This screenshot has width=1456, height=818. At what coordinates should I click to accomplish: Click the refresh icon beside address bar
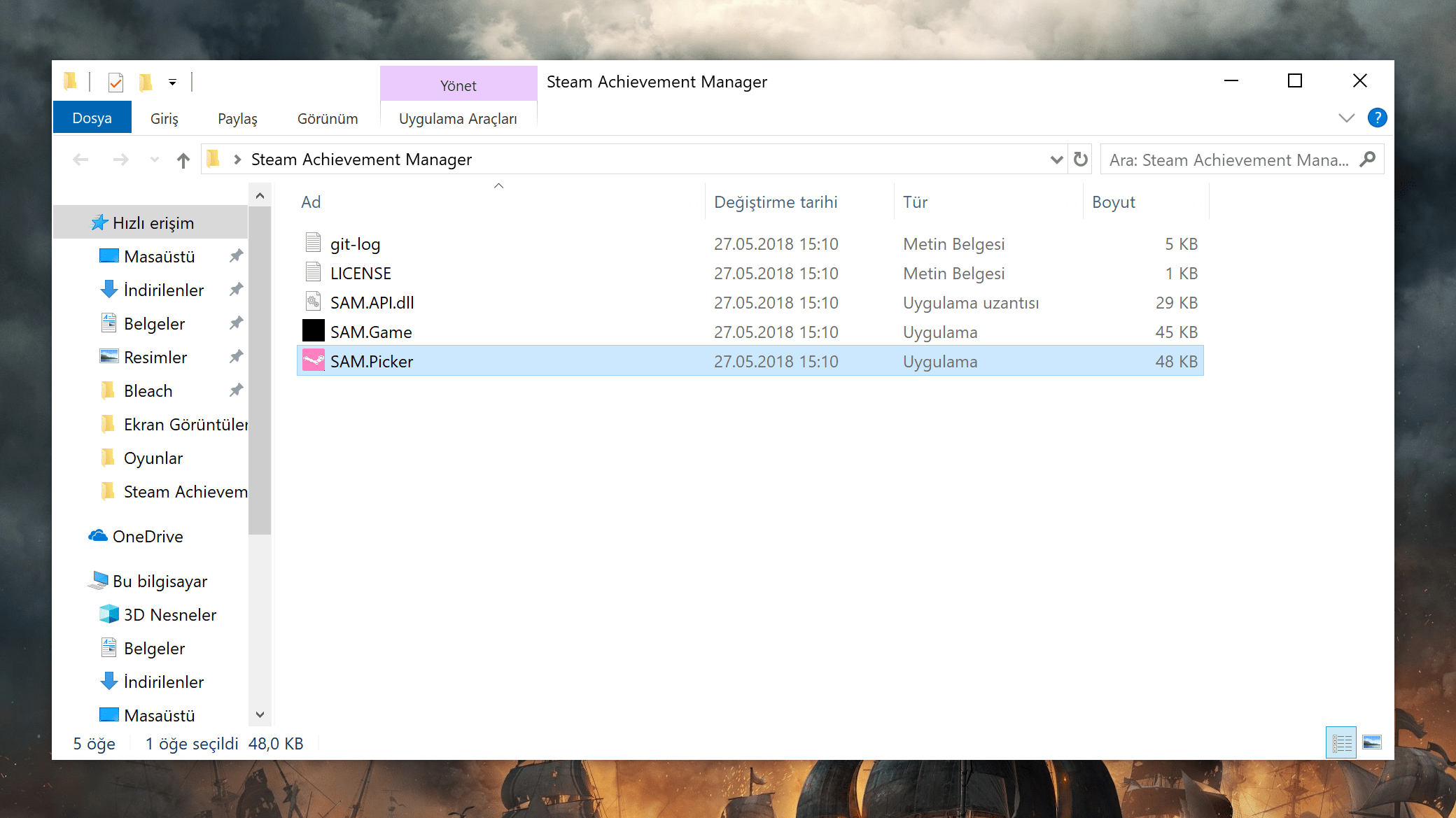(x=1081, y=160)
